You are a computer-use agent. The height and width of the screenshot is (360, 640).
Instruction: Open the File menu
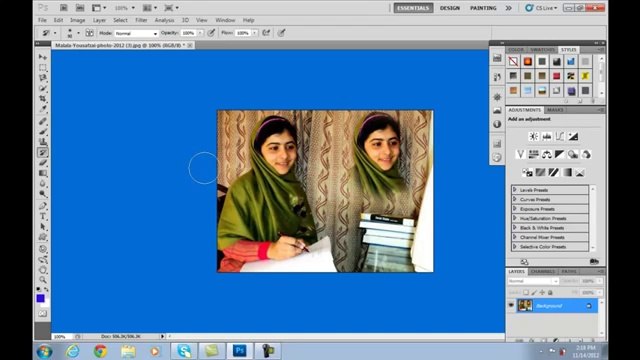pyautogui.click(x=42, y=20)
